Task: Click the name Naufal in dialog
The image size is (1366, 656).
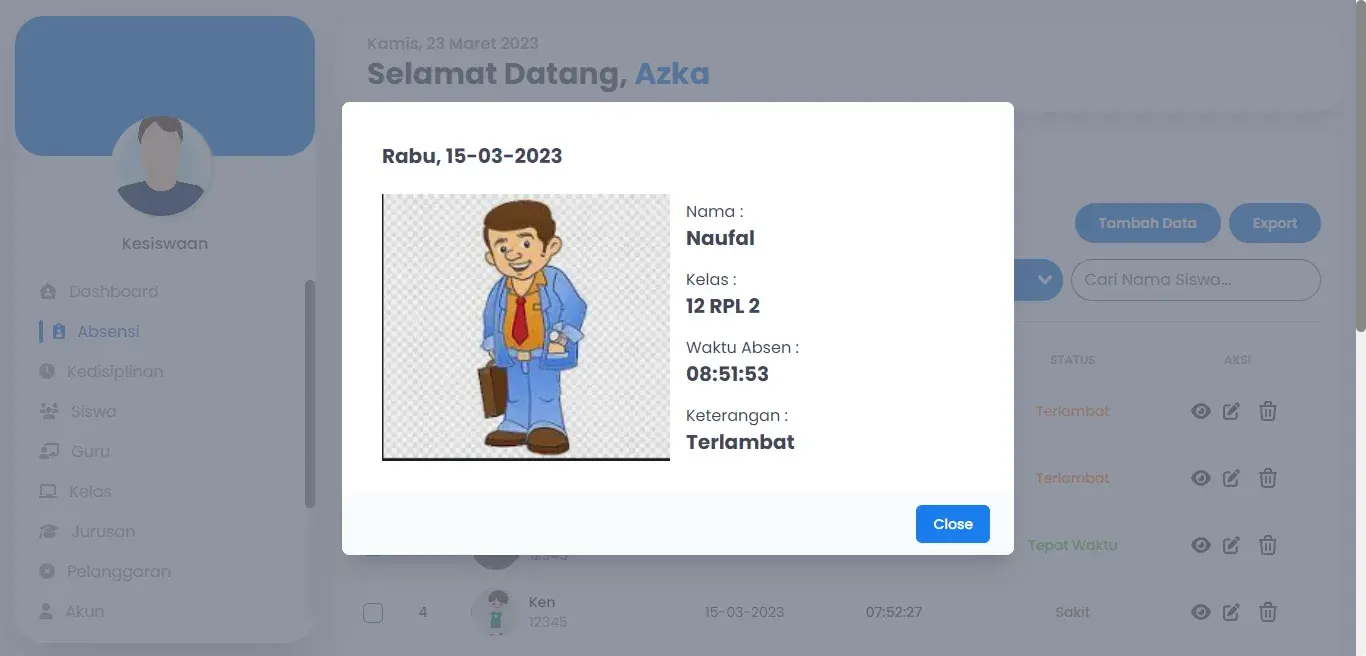Action: [x=720, y=238]
